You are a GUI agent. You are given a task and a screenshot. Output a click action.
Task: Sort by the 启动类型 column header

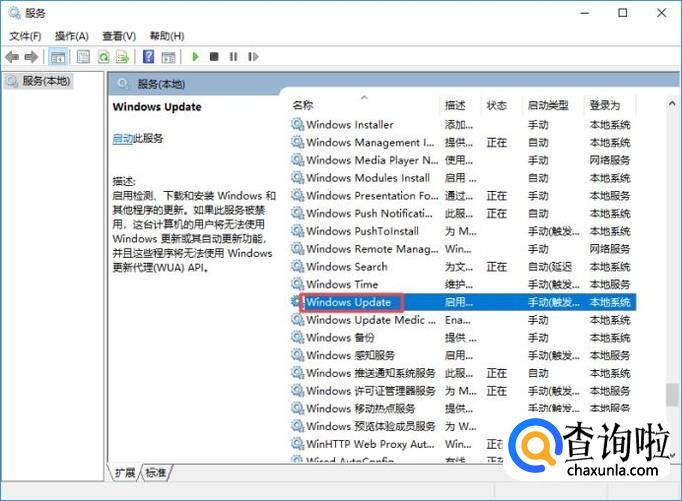tap(548, 105)
